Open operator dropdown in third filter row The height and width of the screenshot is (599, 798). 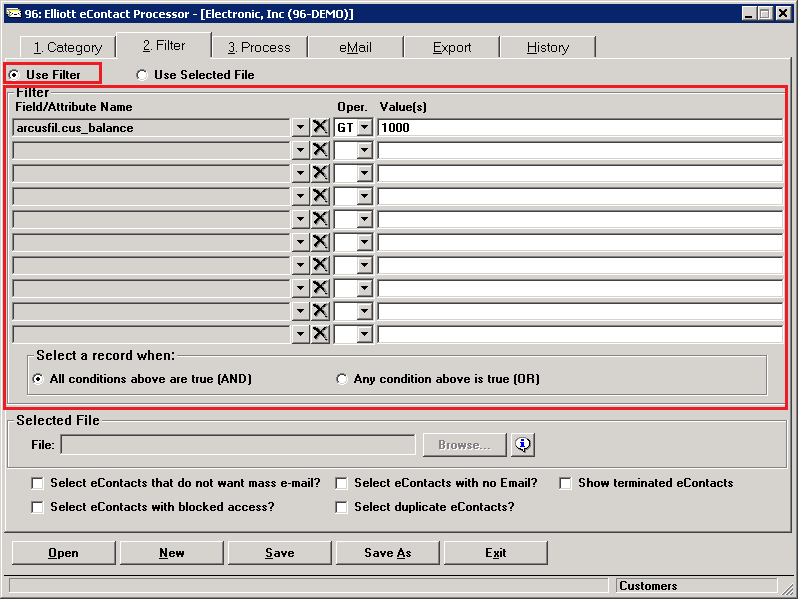point(365,173)
